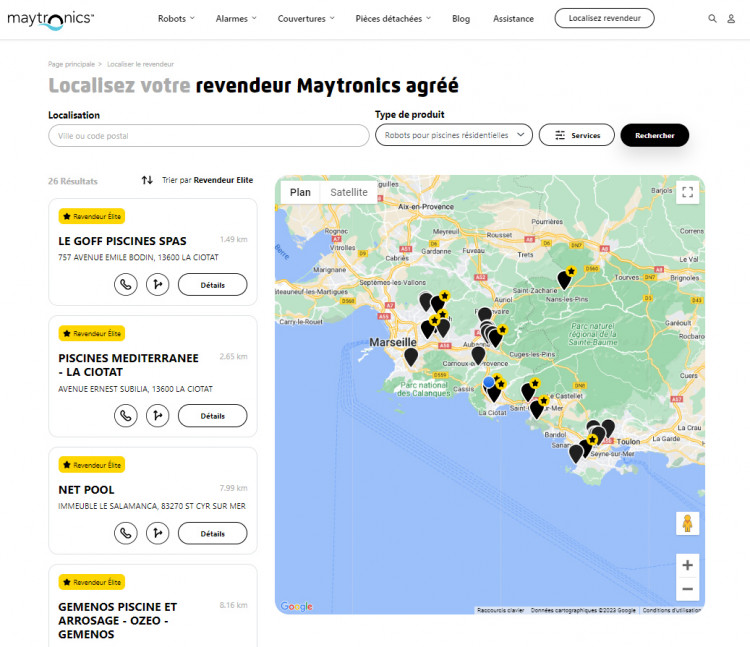Get directions to LE GOFF PISCINES SPAS

point(157,285)
